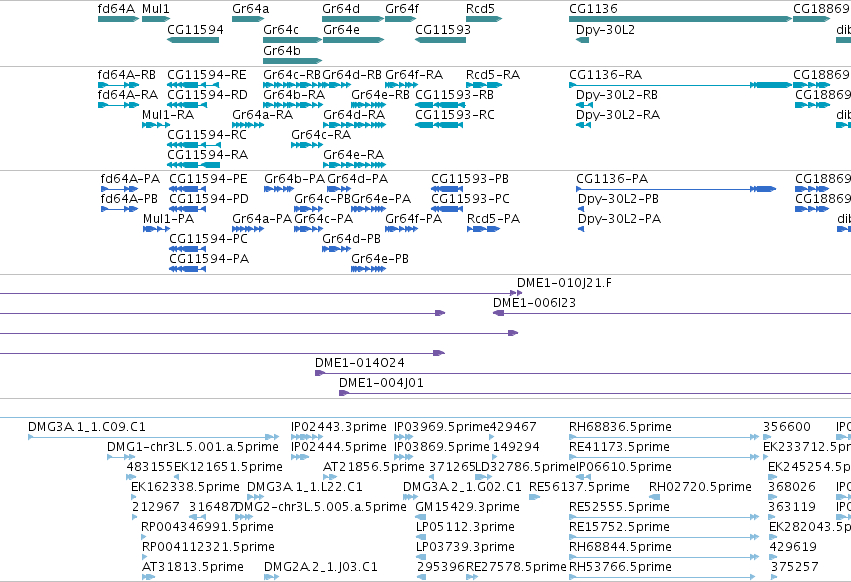Click the fd64A gene label
This screenshot has width=851, height=582.
[116, 9]
